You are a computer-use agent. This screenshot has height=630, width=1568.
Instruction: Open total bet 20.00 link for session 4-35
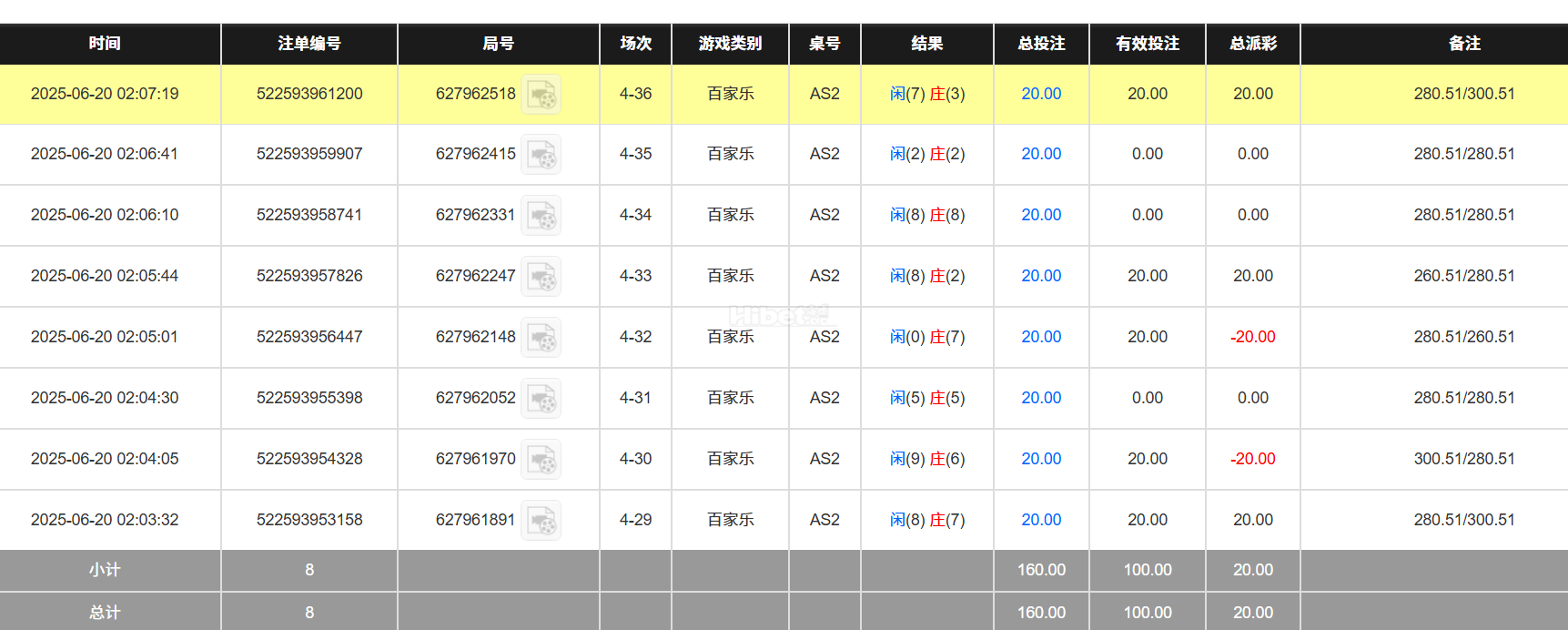[x=1041, y=154]
